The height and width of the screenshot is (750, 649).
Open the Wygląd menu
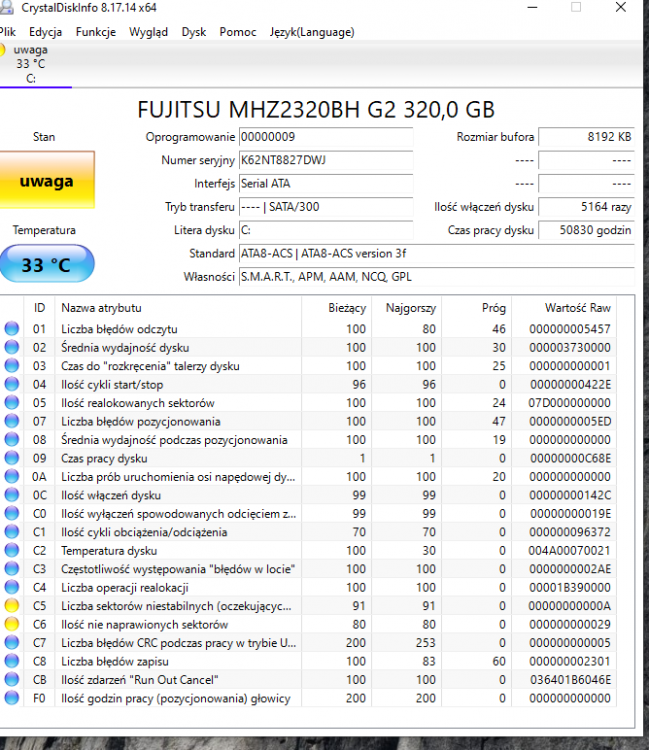[x=148, y=32]
